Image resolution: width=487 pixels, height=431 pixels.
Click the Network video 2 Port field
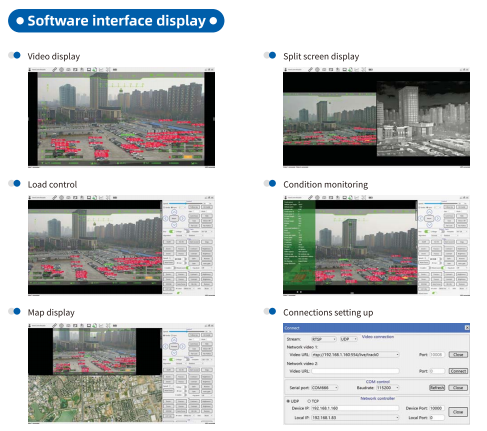[437, 371]
